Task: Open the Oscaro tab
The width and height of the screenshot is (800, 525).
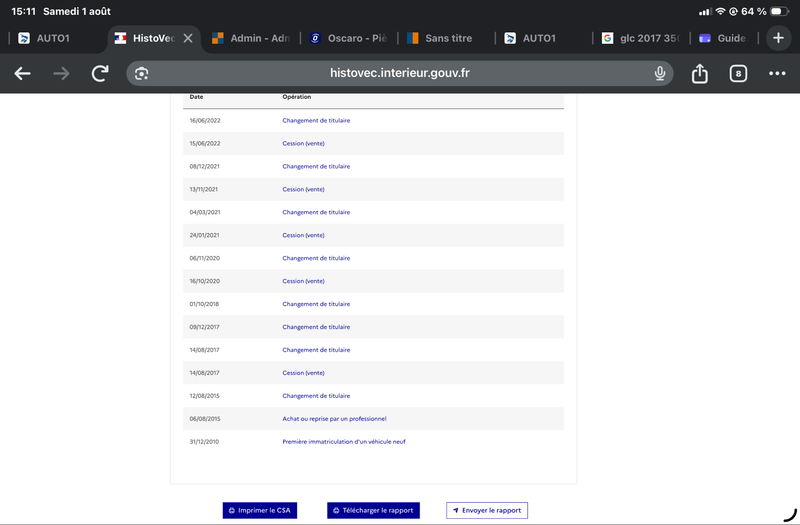Action: click(348, 38)
